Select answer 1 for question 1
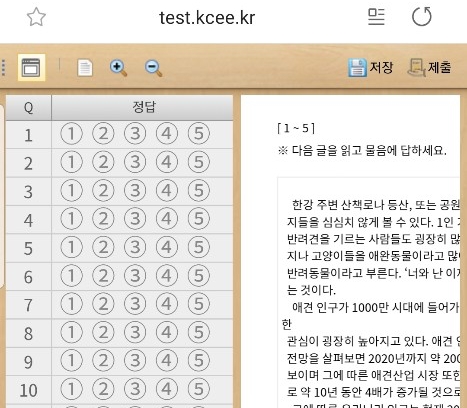467x408 pixels. click(x=71, y=134)
